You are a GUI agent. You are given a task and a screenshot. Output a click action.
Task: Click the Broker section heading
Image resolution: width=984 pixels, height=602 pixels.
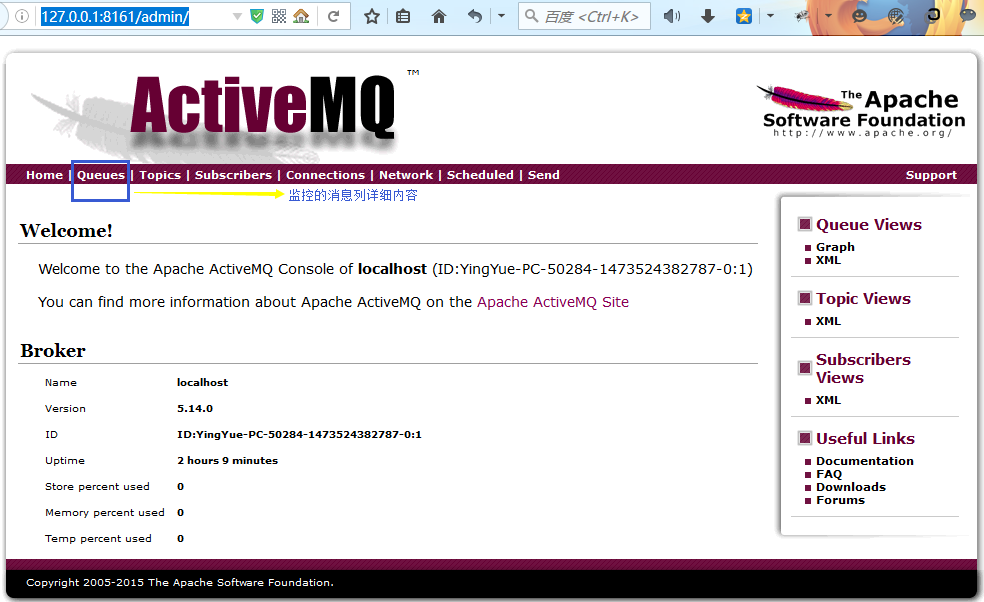click(53, 351)
